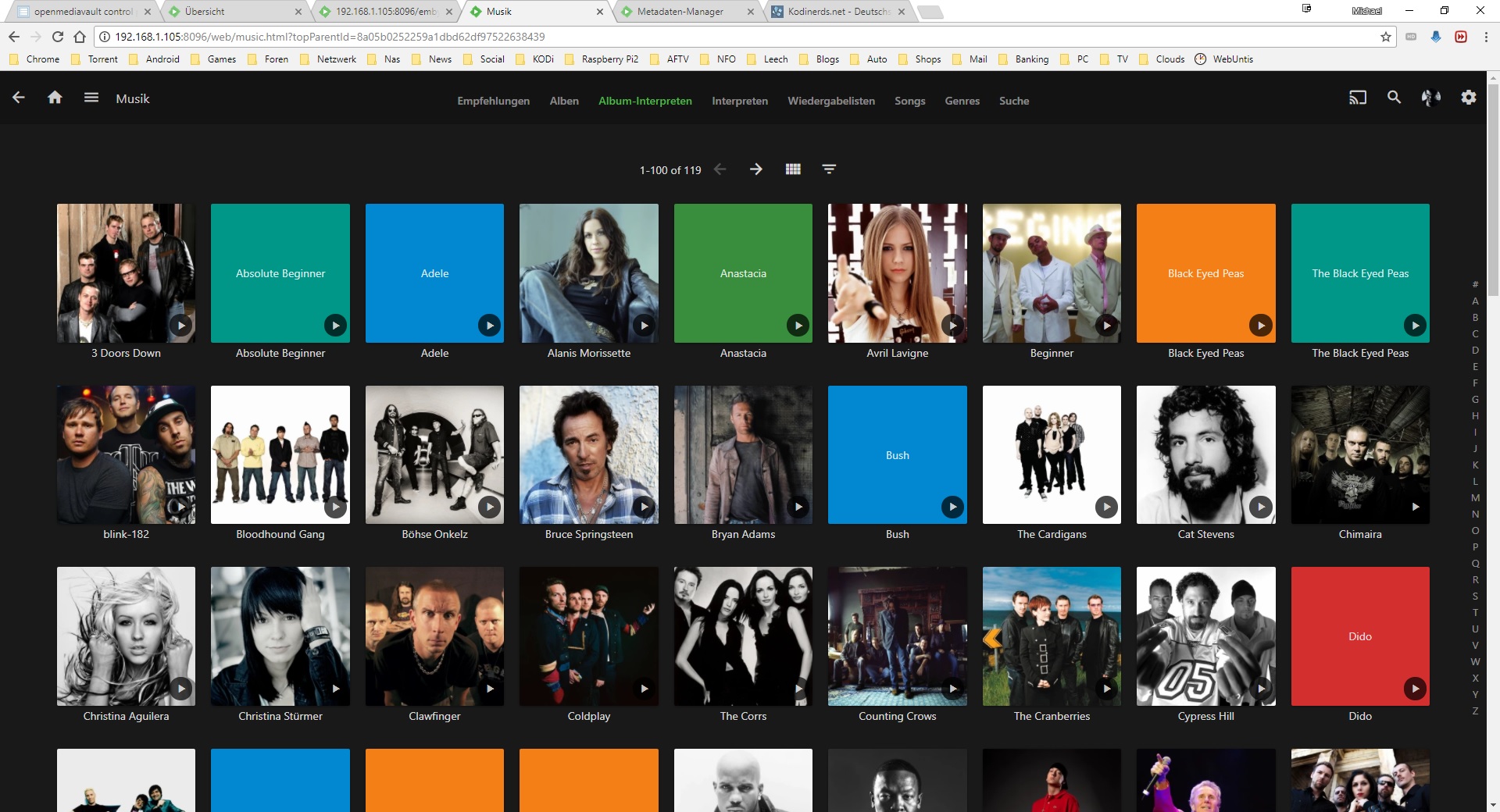1500x812 pixels.
Task: Play Dido using the play button
Action: 1415,689
